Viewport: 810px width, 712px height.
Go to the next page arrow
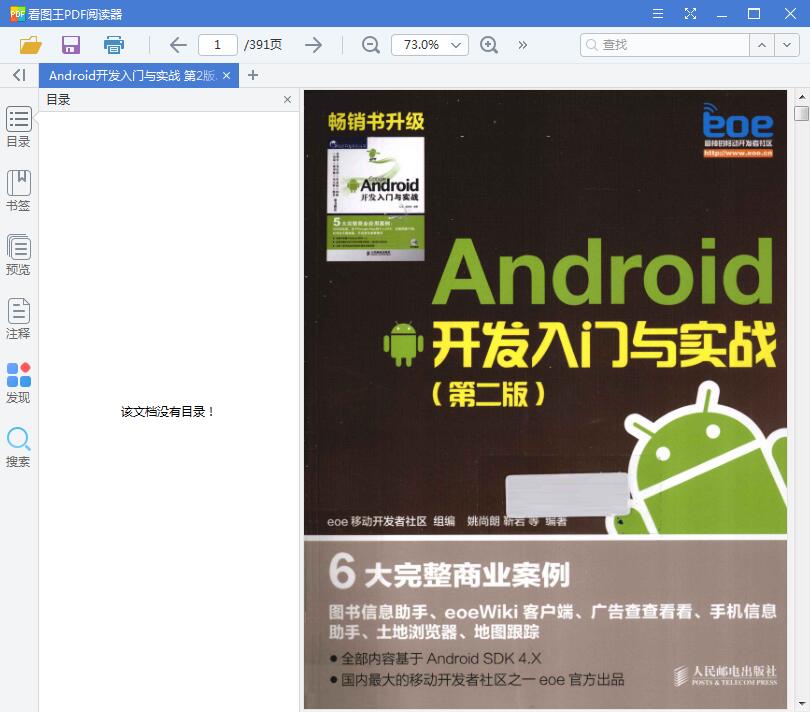coord(313,45)
